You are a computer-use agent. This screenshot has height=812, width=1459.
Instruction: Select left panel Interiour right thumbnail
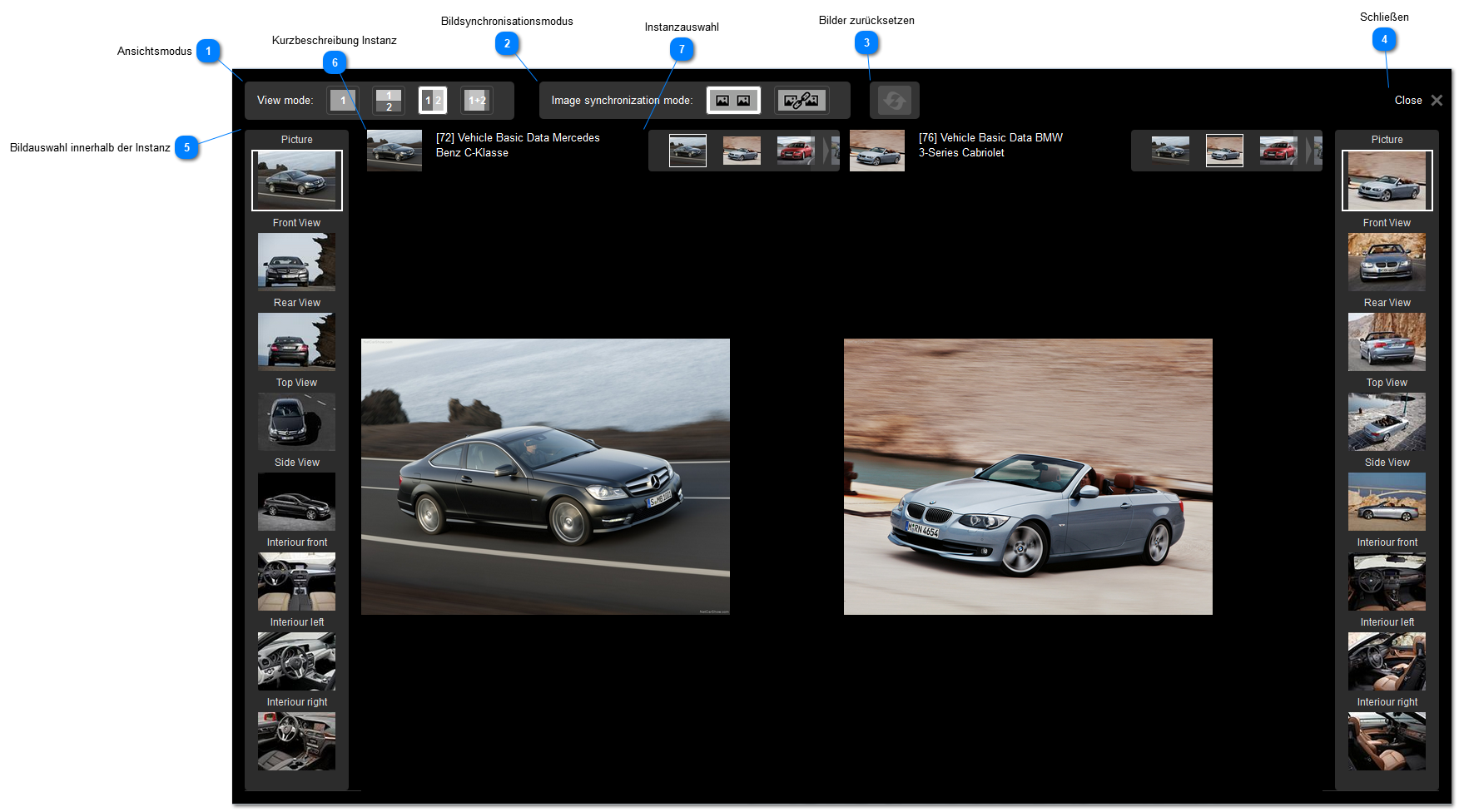[297, 741]
